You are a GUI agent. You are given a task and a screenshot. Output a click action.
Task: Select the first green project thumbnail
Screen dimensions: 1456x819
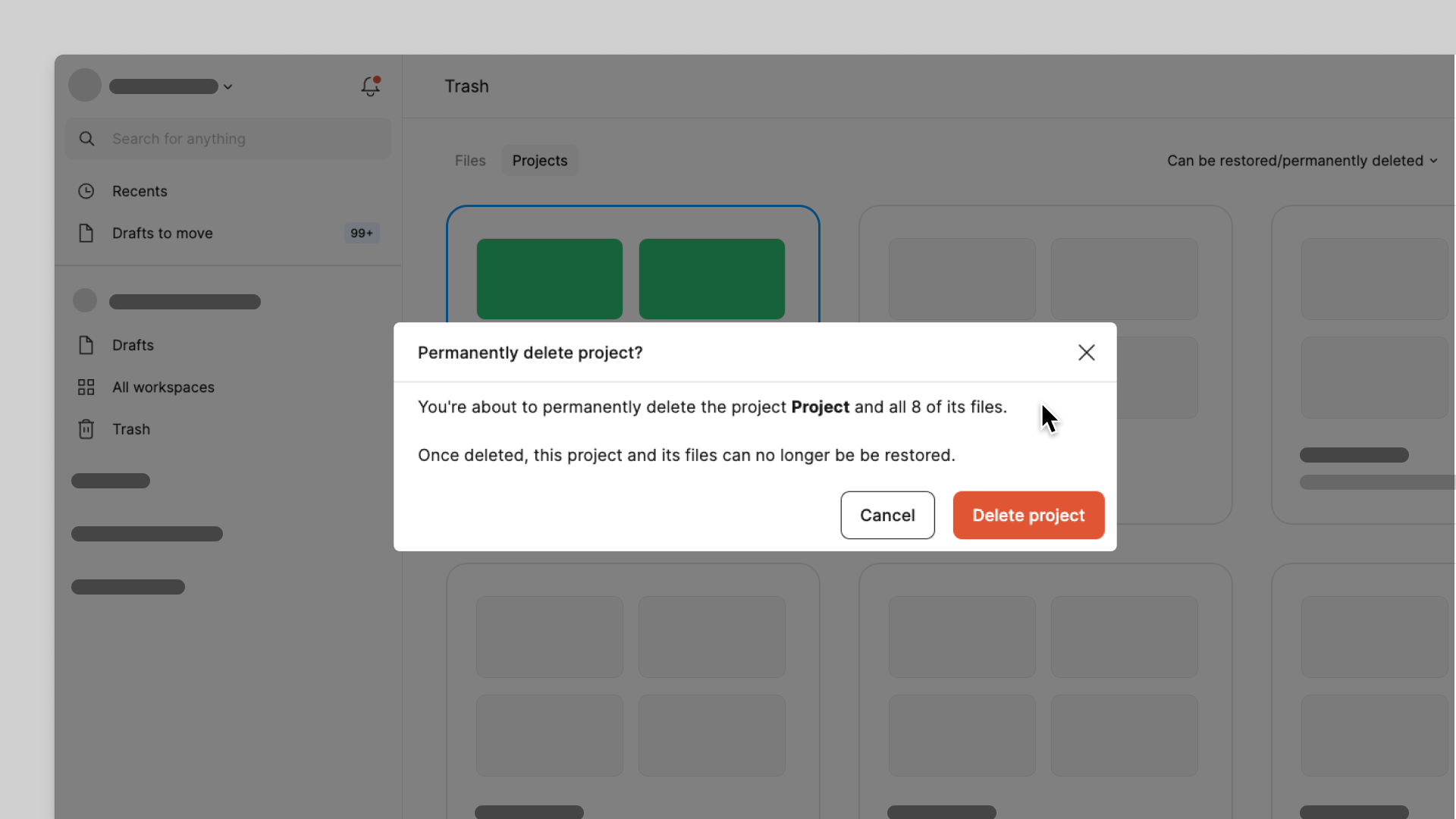(x=550, y=279)
